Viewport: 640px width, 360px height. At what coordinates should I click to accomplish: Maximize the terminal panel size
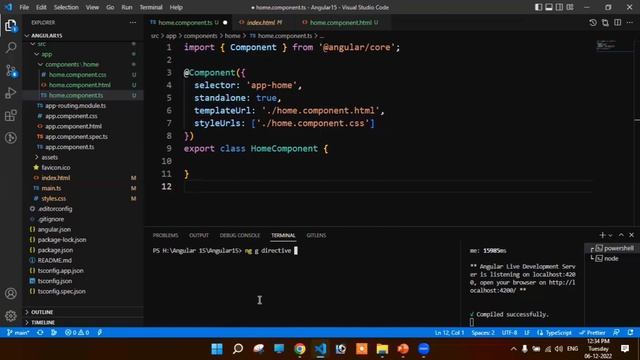(x=621, y=235)
